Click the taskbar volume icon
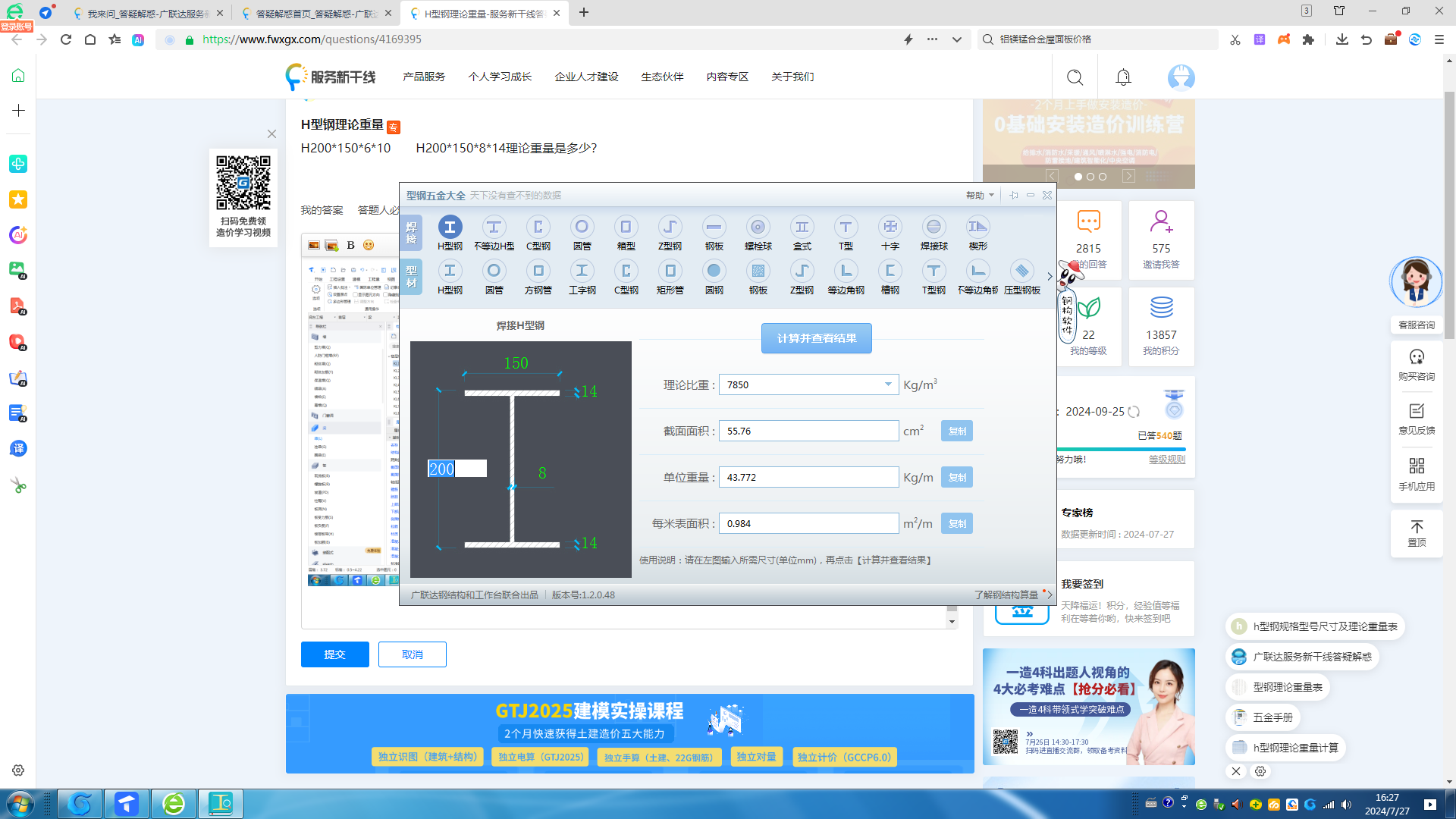 pos(1346,805)
